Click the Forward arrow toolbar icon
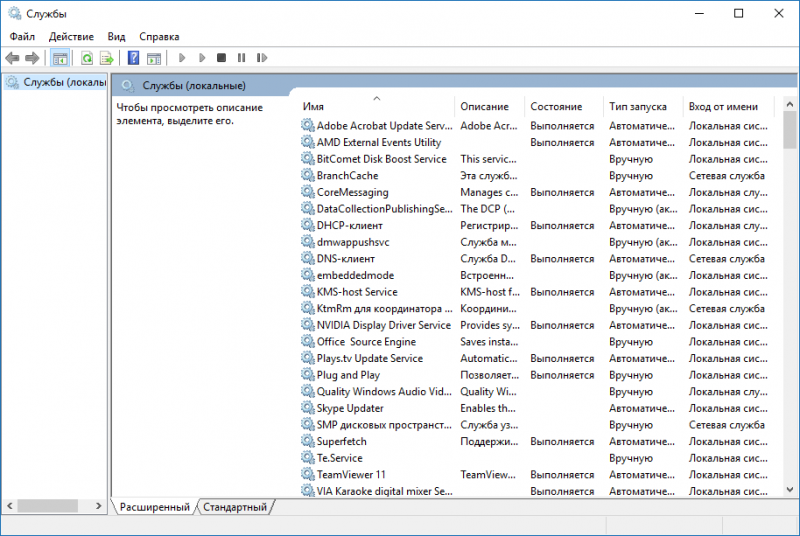This screenshot has width=800, height=536. click(x=32, y=58)
